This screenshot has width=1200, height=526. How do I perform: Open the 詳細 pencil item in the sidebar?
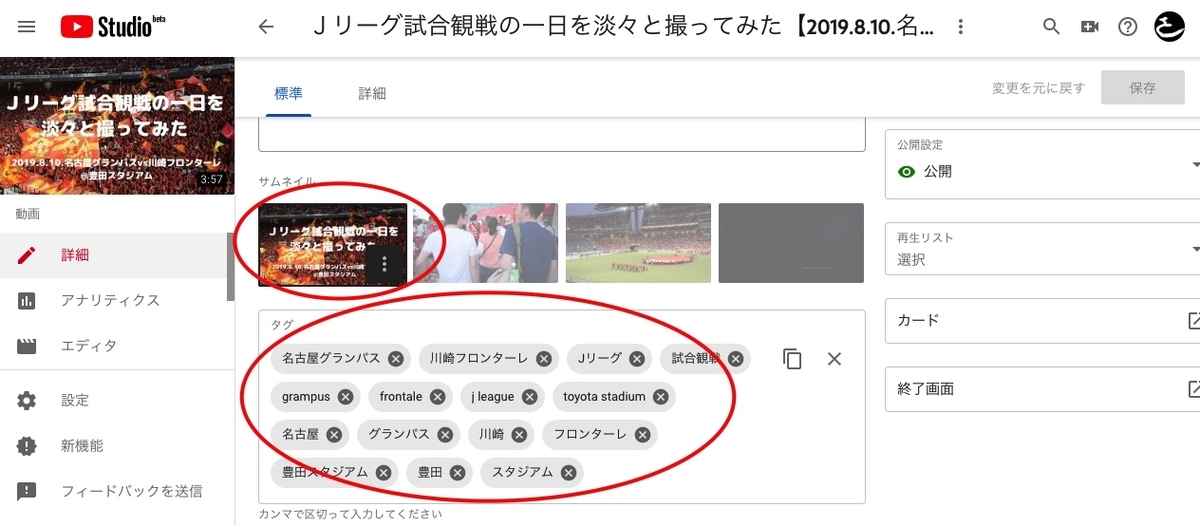point(114,255)
